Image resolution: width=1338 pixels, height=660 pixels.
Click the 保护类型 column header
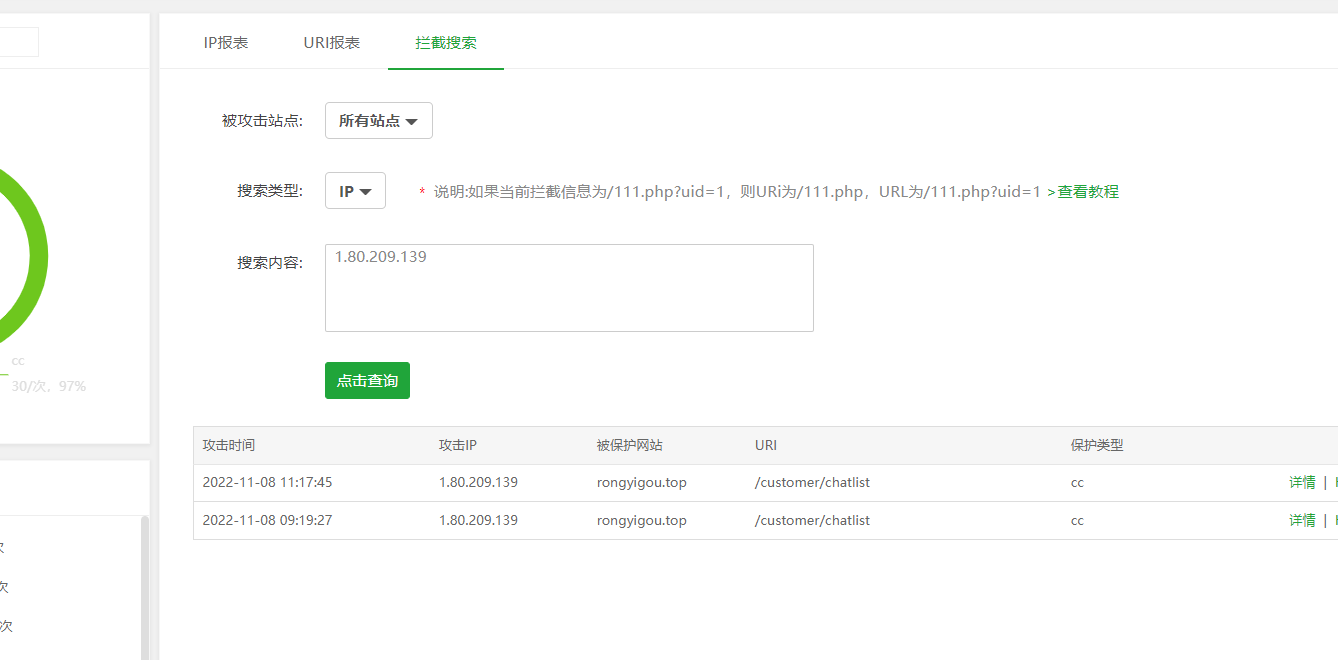[x=1097, y=445]
